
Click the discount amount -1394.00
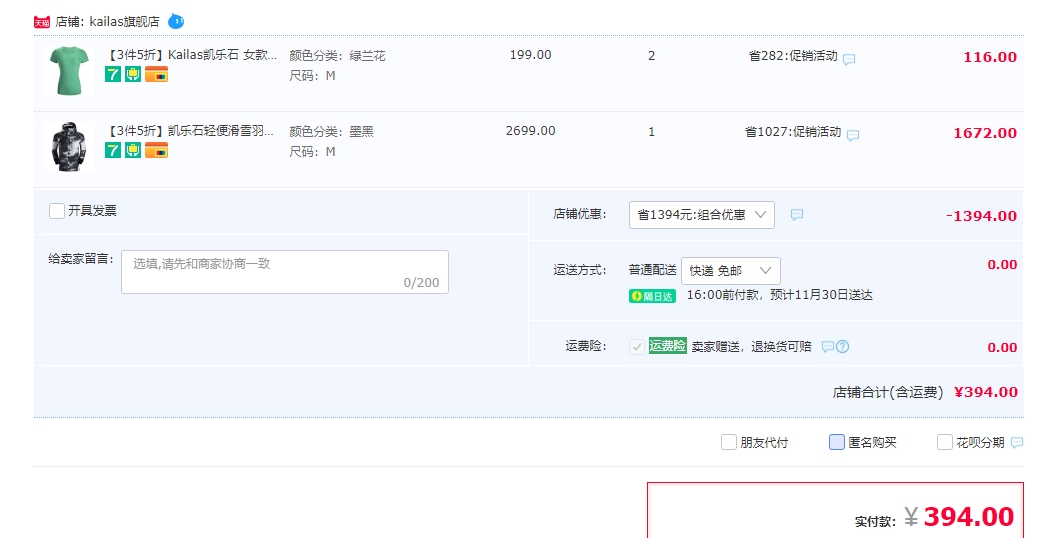[x=981, y=216]
